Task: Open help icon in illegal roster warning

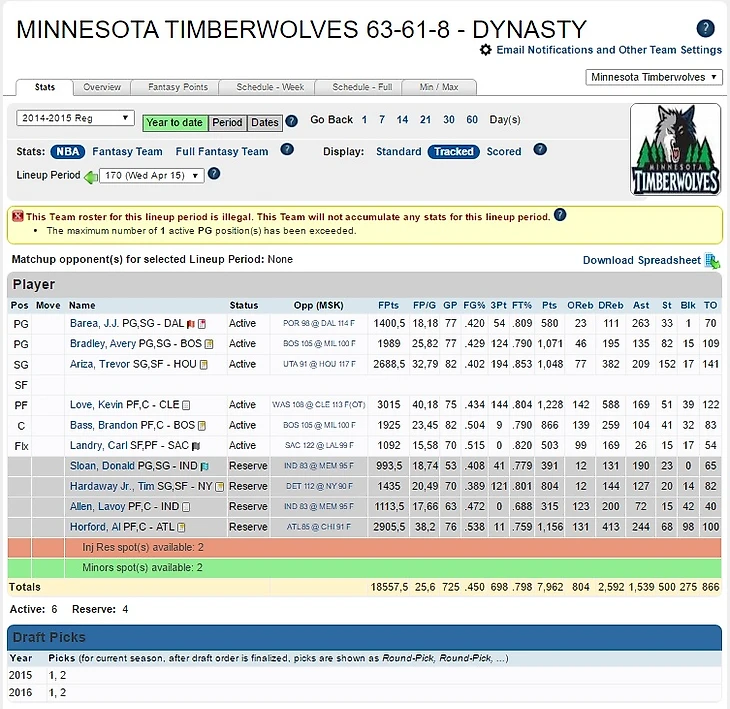Action: pos(560,215)
